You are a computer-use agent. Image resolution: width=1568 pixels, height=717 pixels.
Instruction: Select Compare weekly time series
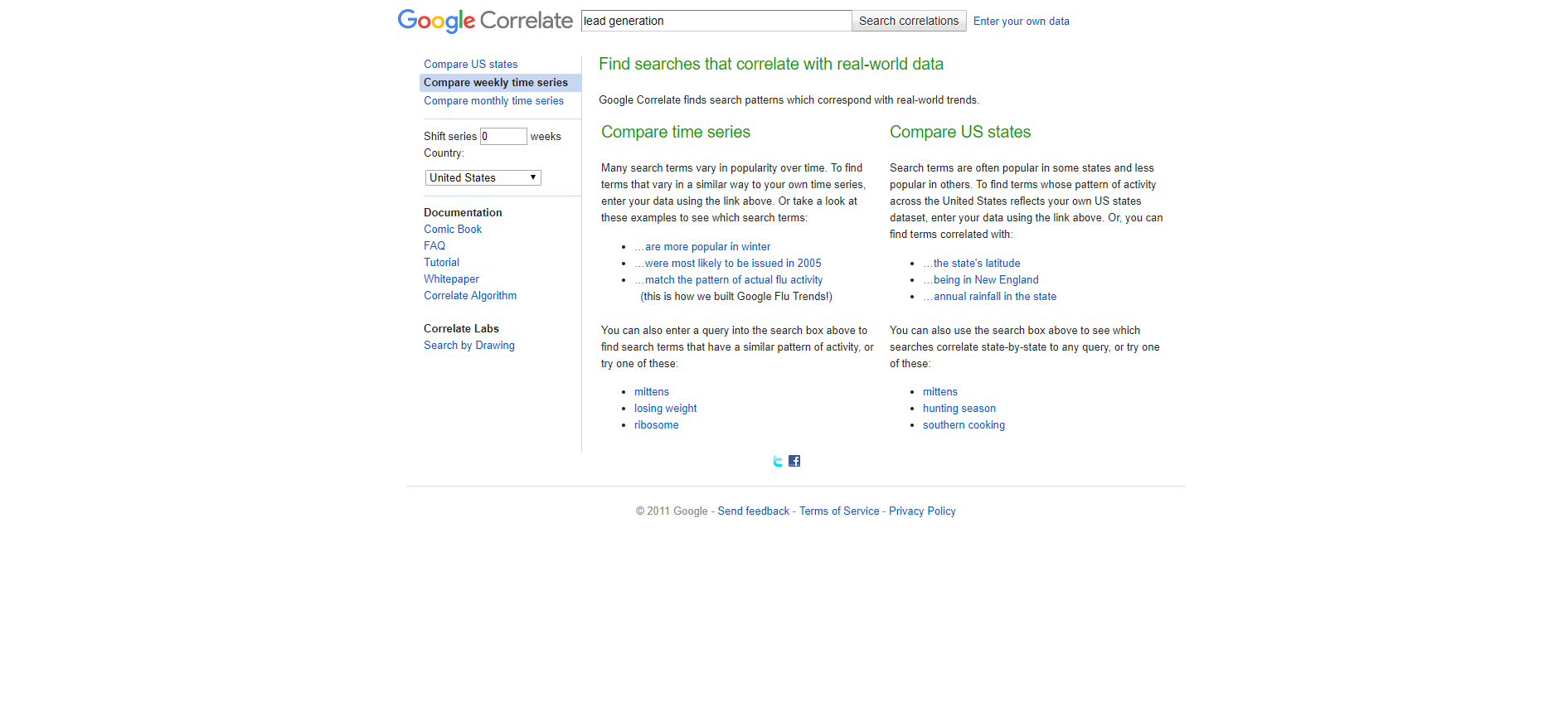500,82
